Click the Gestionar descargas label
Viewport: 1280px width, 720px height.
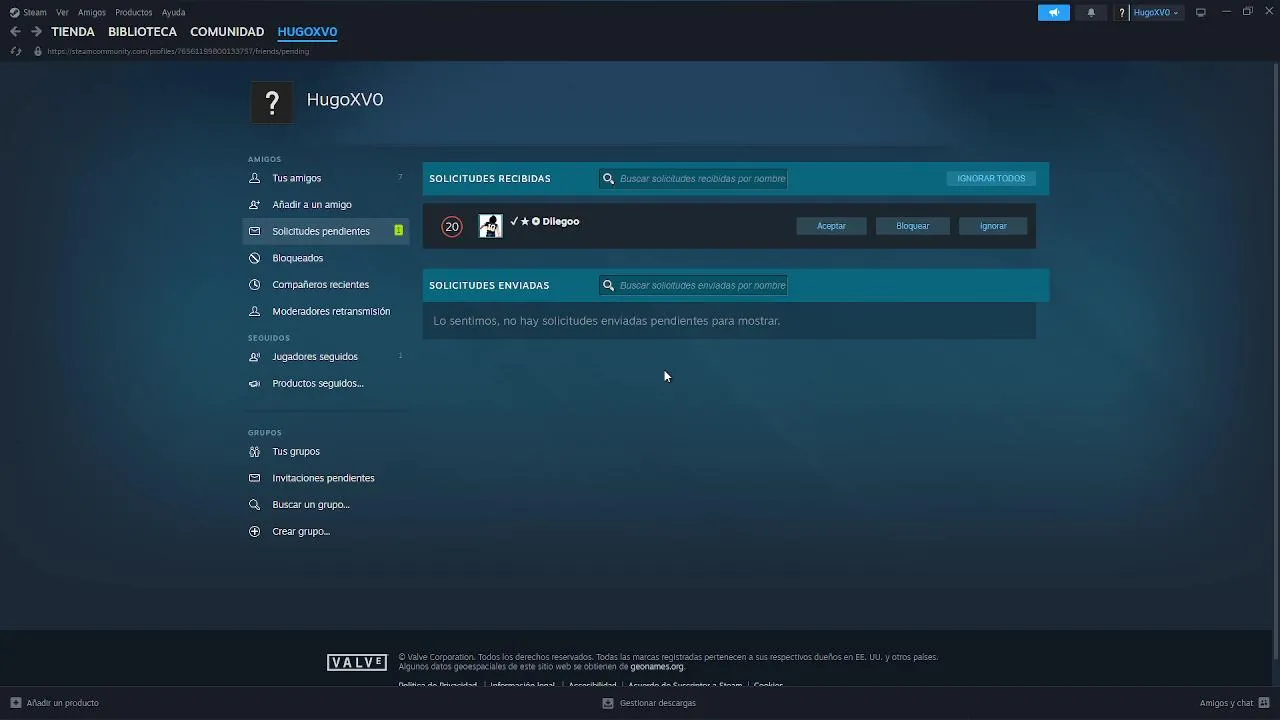657,703
